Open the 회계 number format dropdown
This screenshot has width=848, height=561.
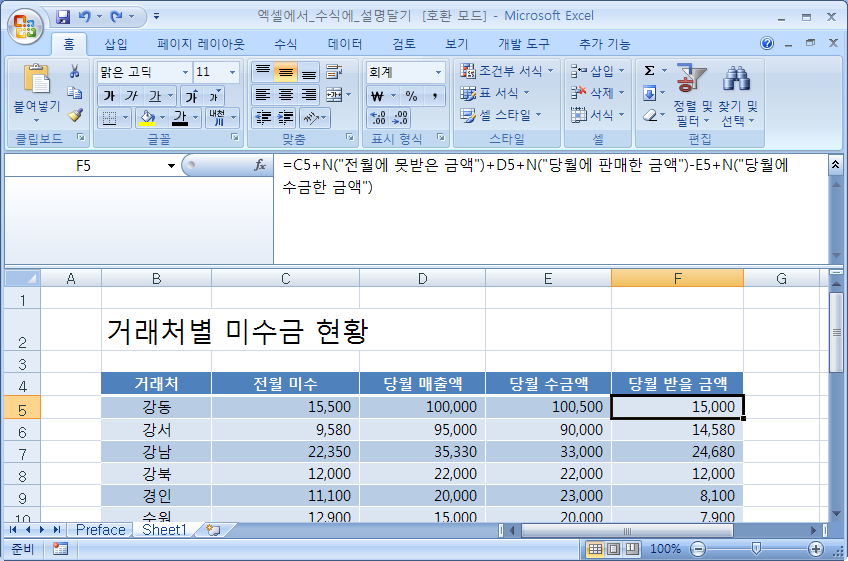438,72
